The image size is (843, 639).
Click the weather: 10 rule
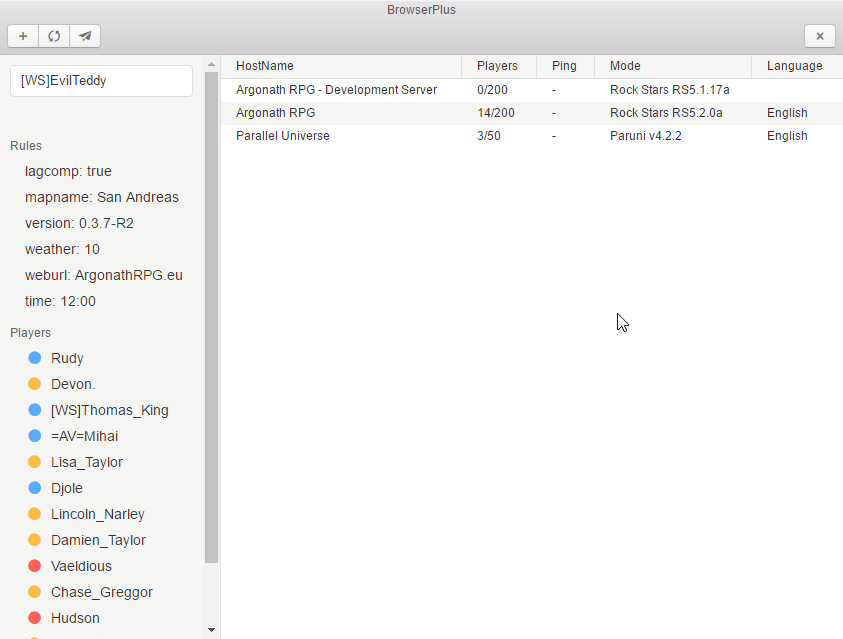click(62, 249)
